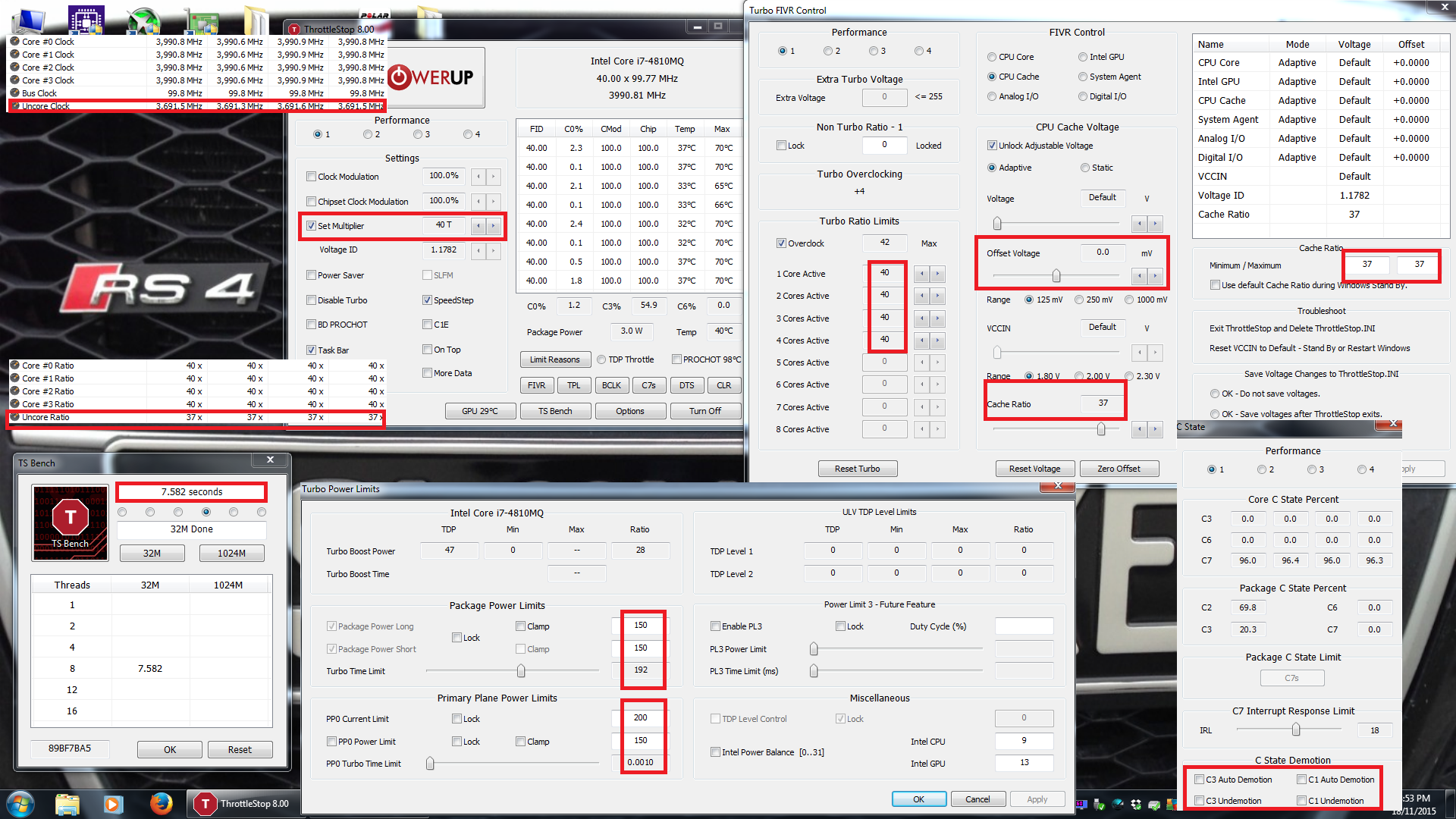Click the BCLK button
1456x819 pixels.
point(611,385)
